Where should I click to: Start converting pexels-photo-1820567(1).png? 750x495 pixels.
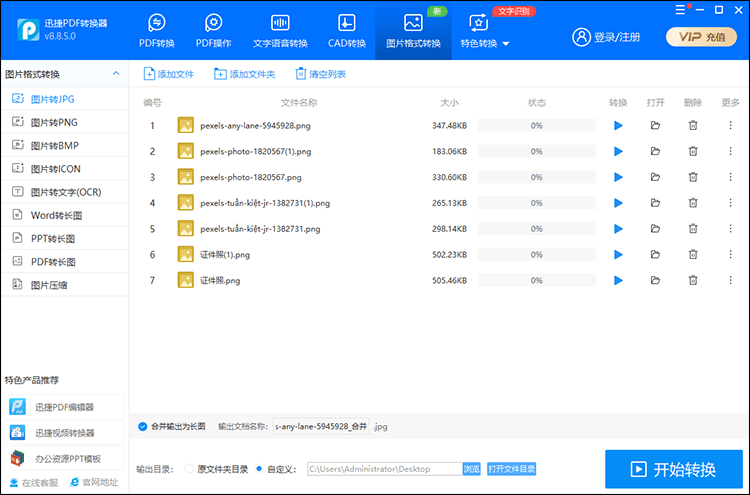tap(618, 152)
